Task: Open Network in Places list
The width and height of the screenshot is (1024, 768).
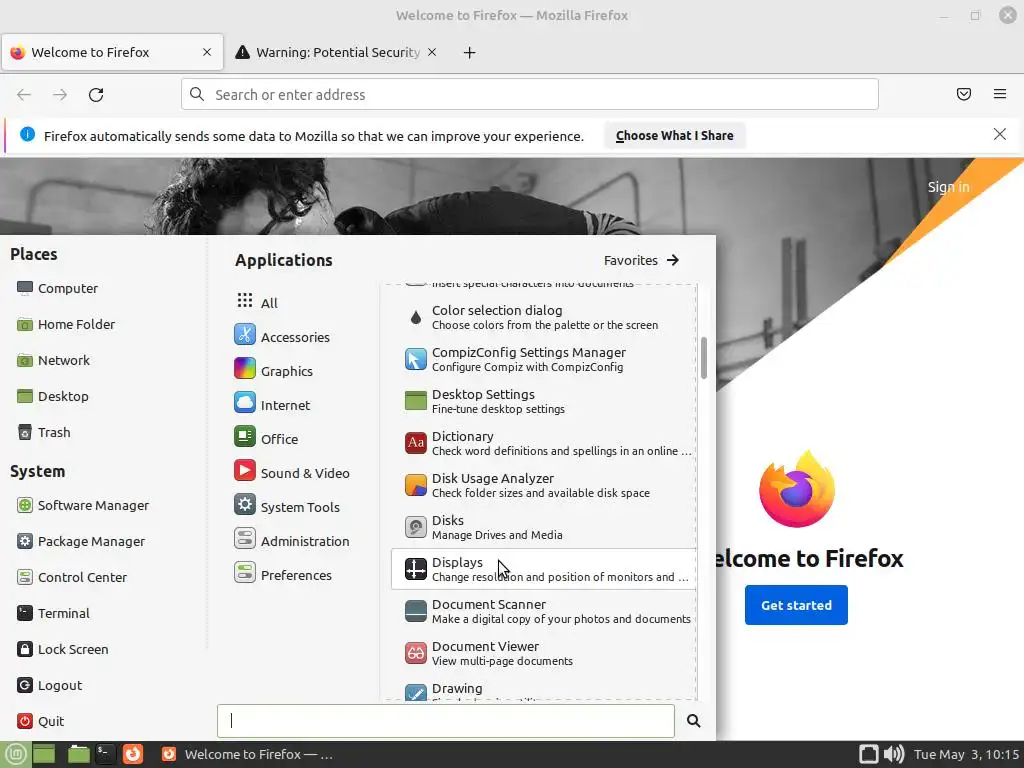Action: pos(54,360)
